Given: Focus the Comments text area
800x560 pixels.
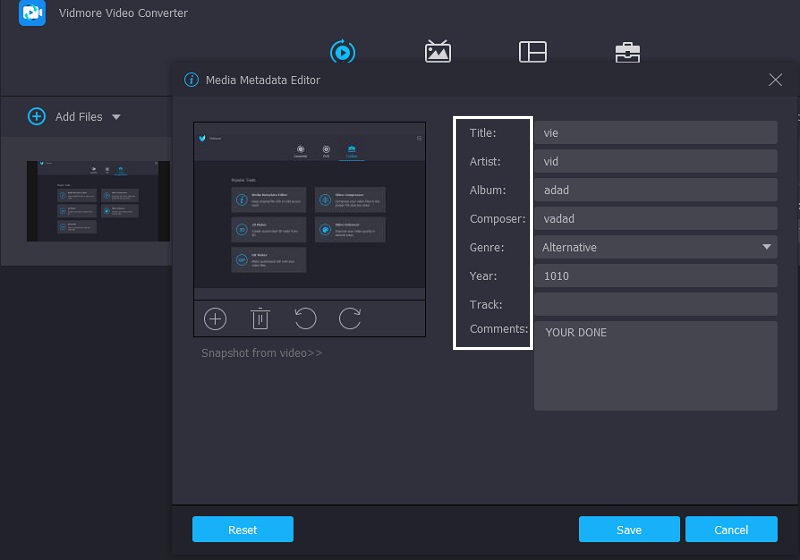Looking at the screenshot, I should point(655,365).
